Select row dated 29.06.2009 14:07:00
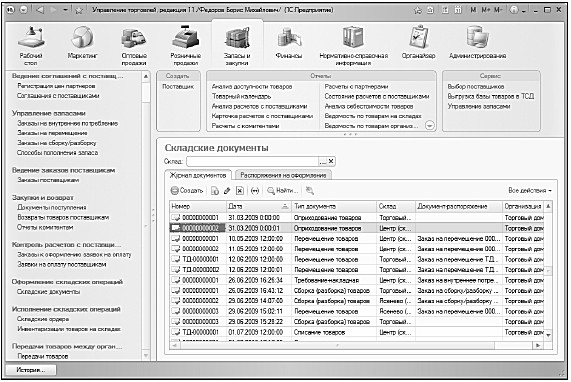 tap(357, 301)
